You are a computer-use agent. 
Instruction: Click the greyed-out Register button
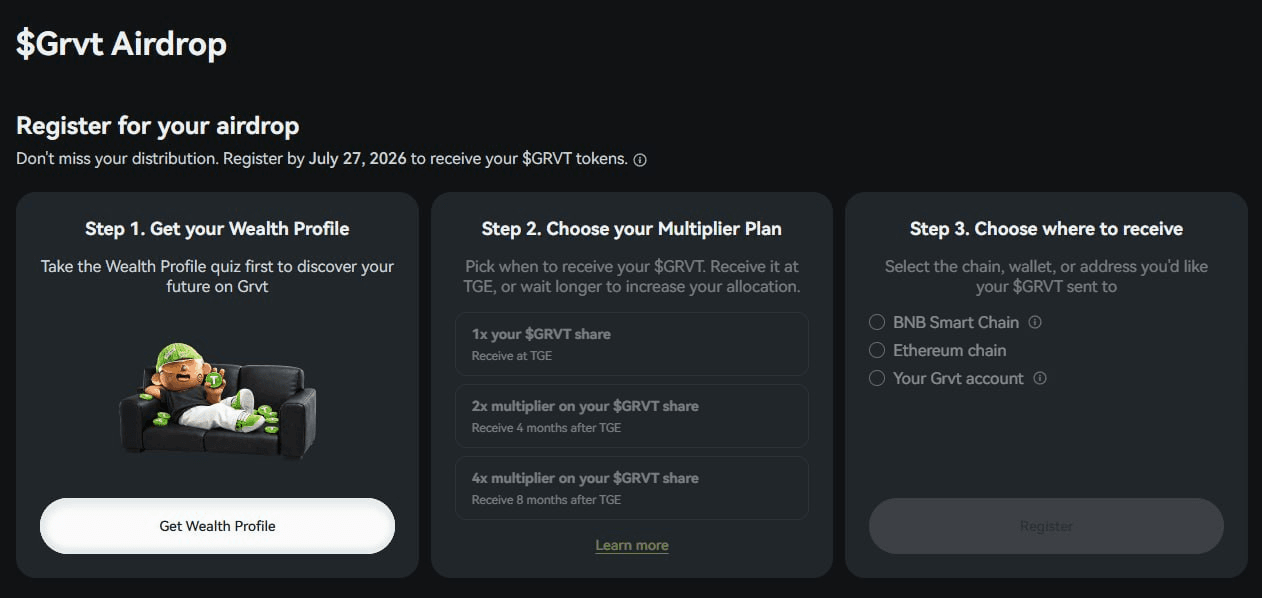pyautogui.click(x=1046, y=526)
